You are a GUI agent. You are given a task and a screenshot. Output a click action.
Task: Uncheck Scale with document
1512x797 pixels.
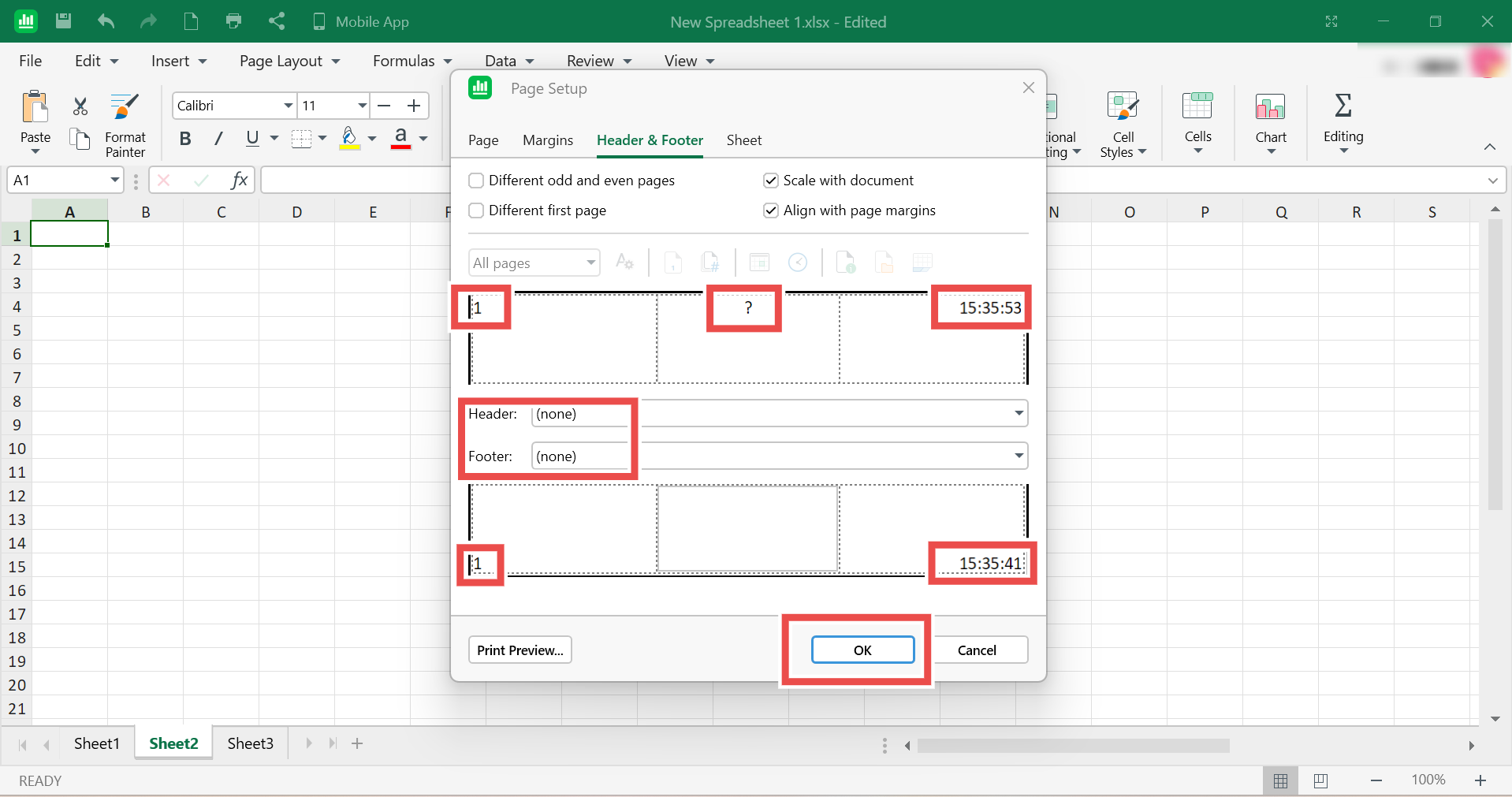[x=771, y=181]
